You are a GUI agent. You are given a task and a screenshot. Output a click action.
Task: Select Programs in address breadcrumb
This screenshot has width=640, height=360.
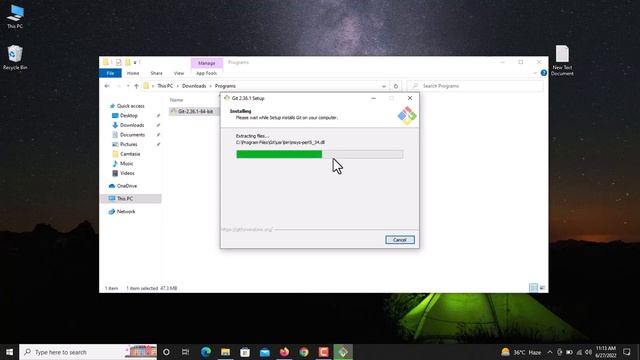coord(225,86)
